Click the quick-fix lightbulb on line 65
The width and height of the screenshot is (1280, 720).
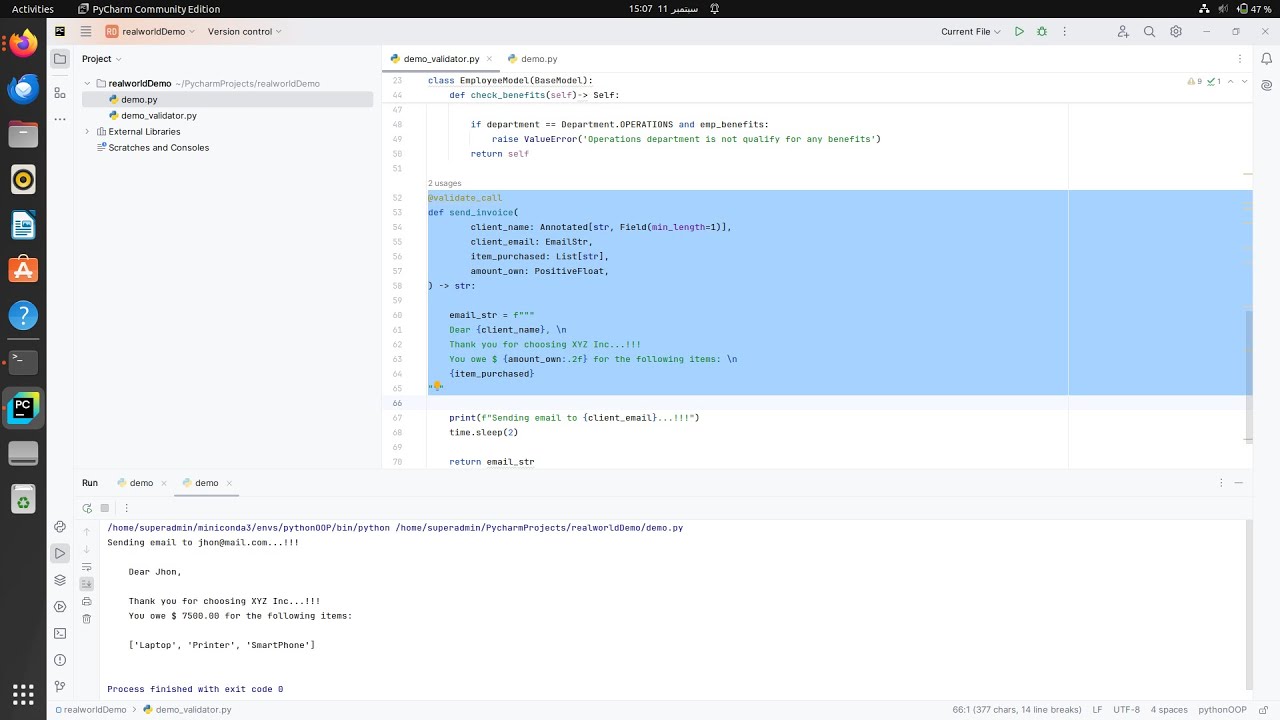pos(437,386)
